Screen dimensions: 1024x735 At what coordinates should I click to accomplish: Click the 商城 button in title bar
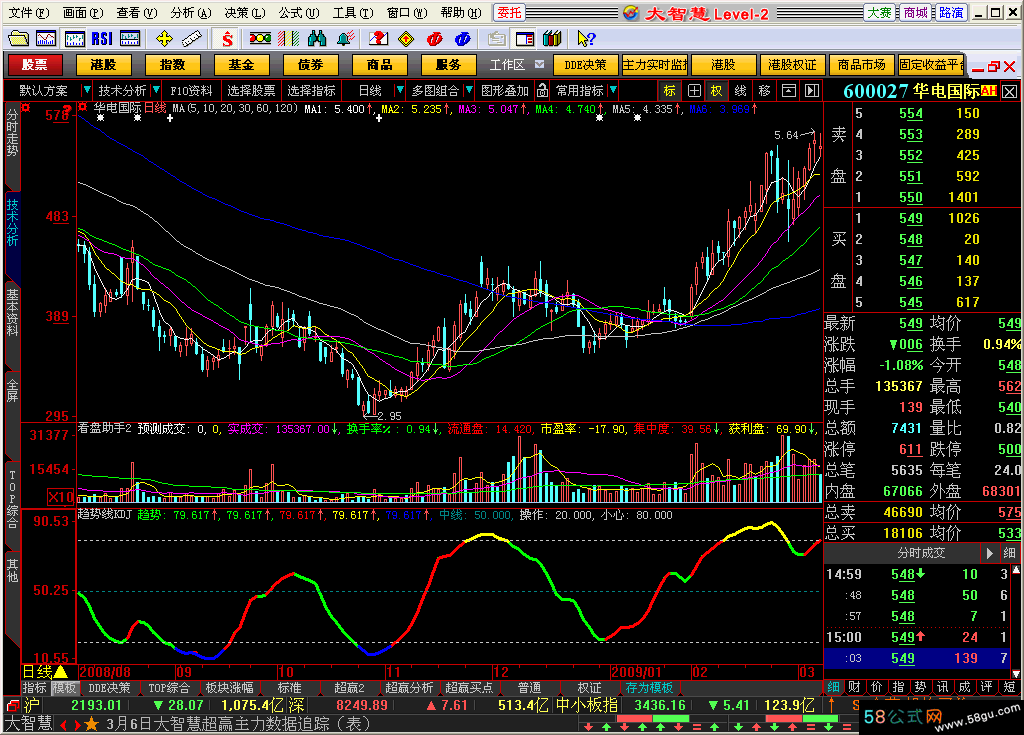click(x=915, y=12)
